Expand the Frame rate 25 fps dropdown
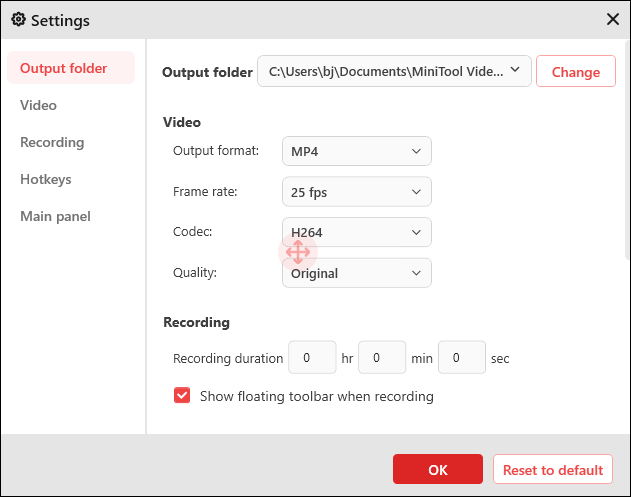Screen dimensions: 631x497 [x=356, y=191]
